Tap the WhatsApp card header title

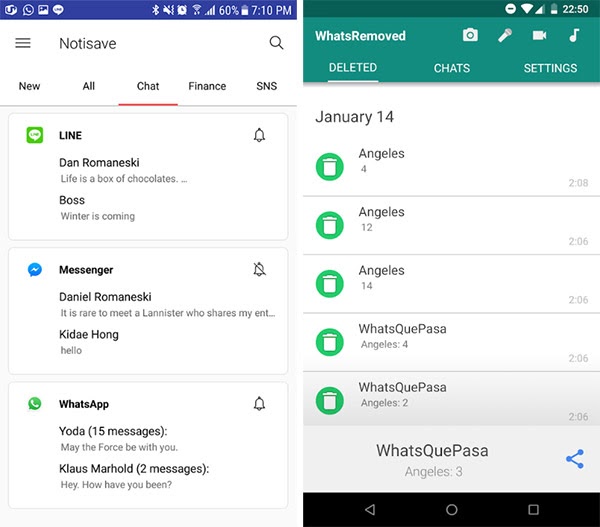point(84,404)
